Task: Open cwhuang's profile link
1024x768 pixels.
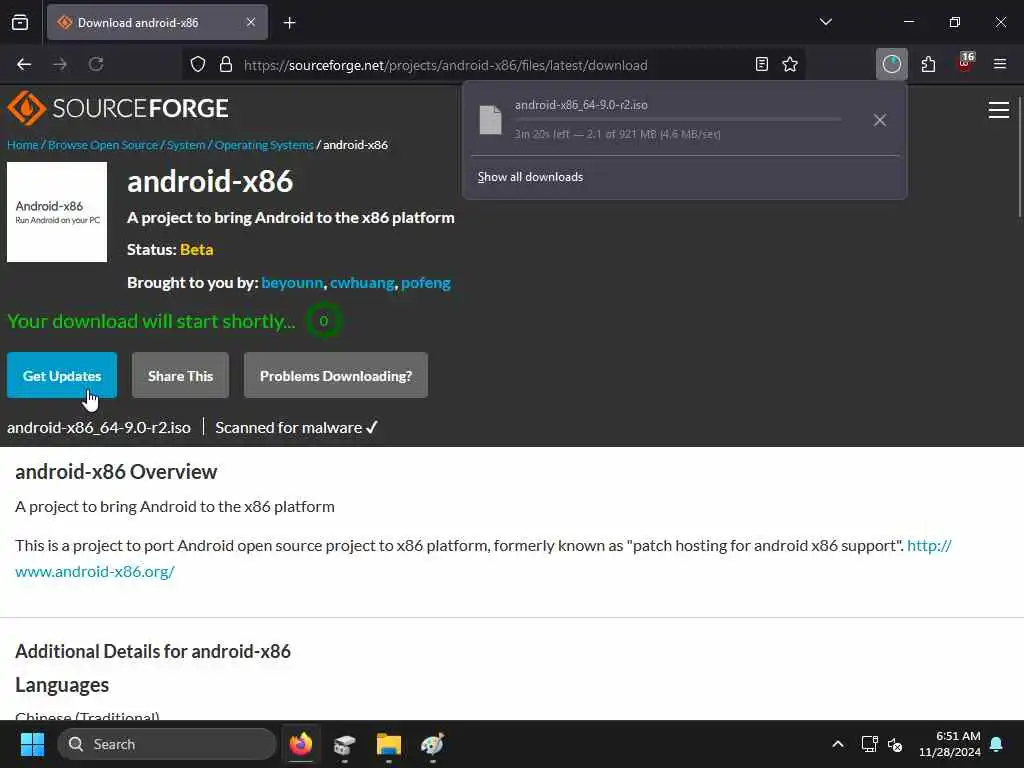Action: [x=362, y=283]
